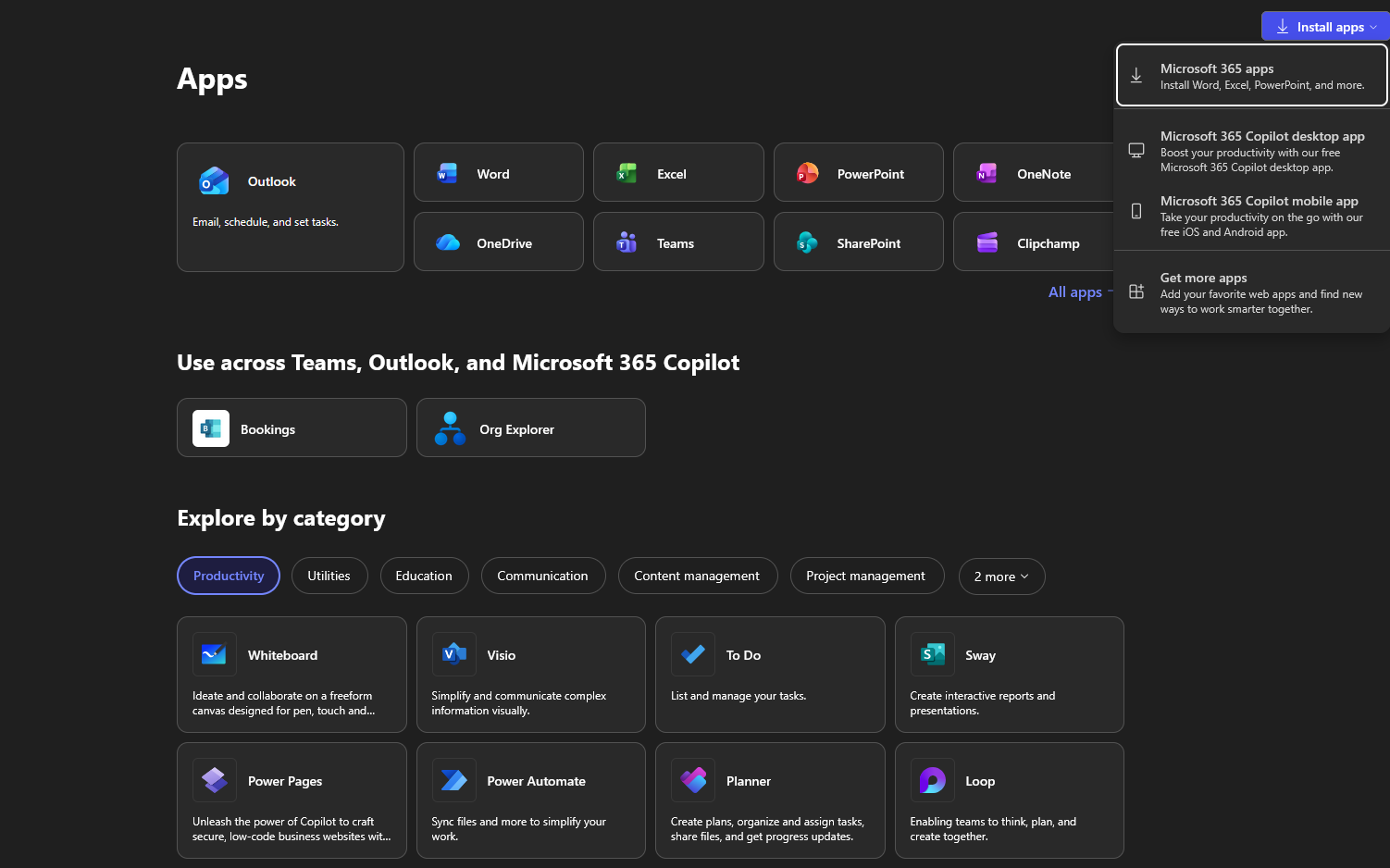Click the Planner title text
The width and height of the screenshot is (1390, 868).
click(x=749, y=781)
